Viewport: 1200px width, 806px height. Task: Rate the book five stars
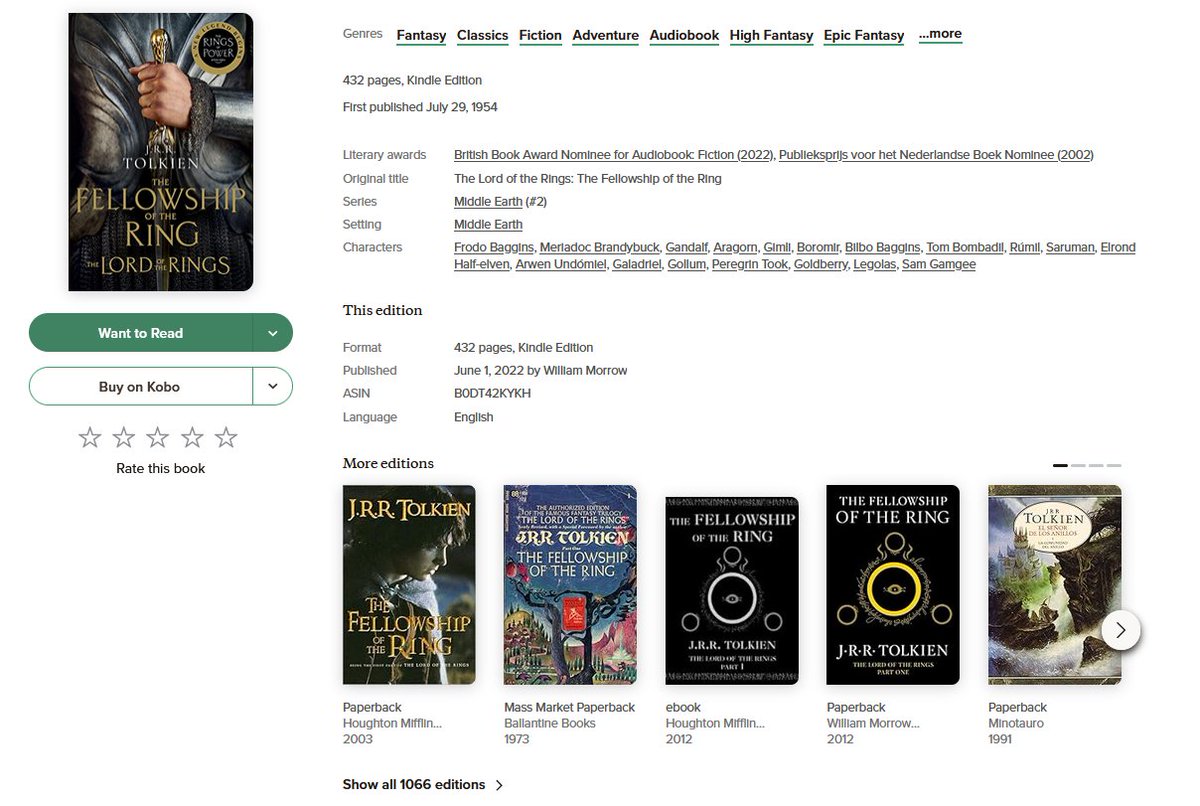[226, 438]
